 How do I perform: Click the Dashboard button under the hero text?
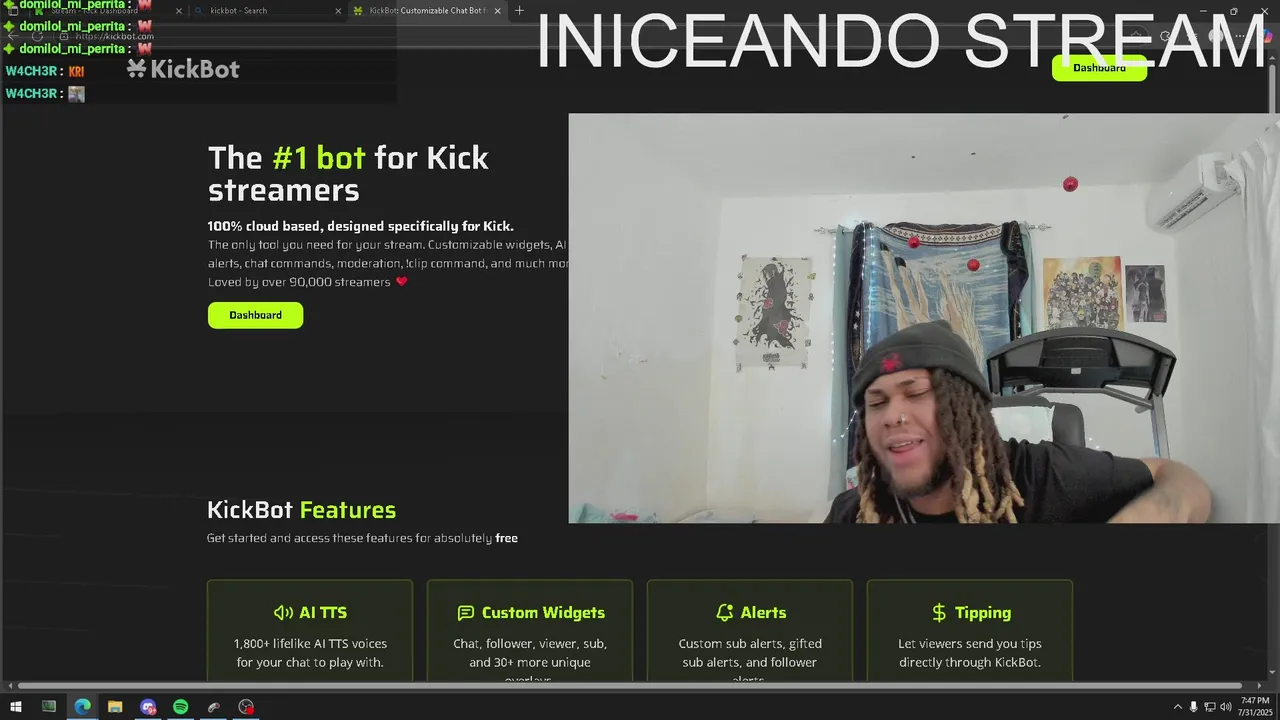click(x=255, y=315)
